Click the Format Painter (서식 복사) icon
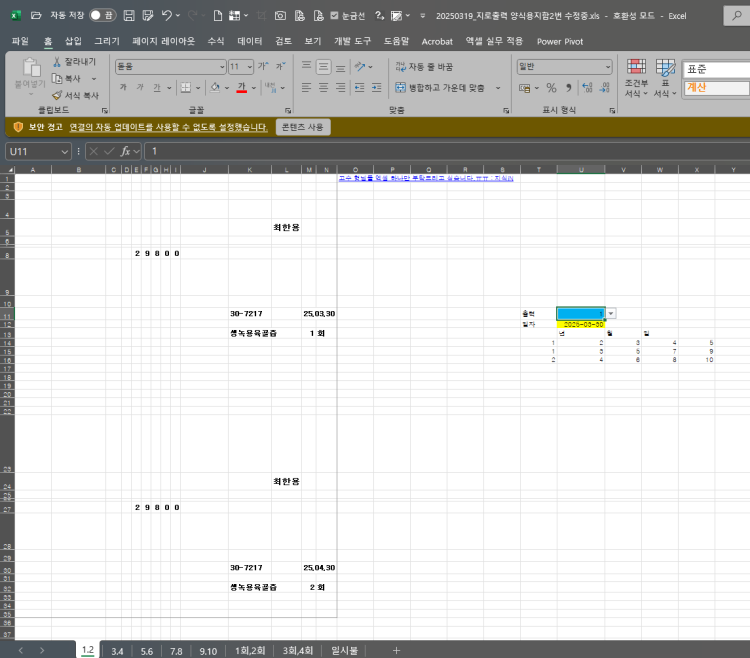The height and width of the screenshot is (658, 750). [57, 94]
